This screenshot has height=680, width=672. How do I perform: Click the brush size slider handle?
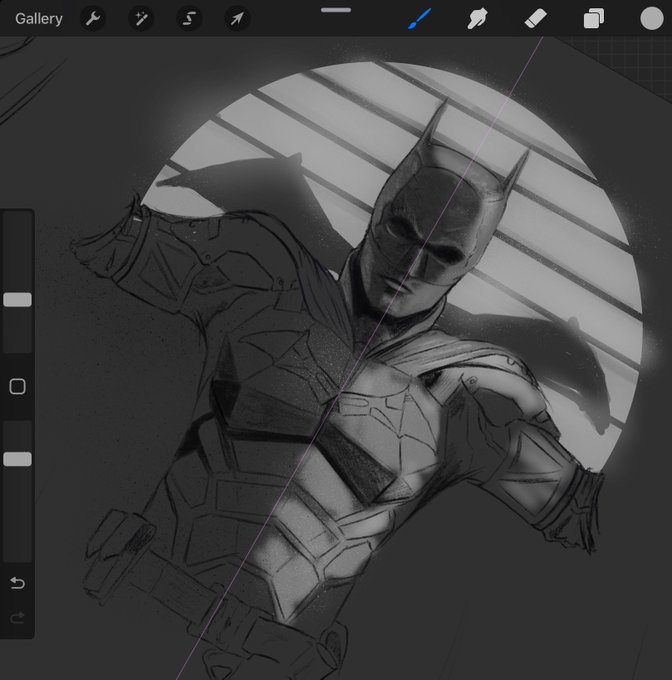(x=17, y=300)
